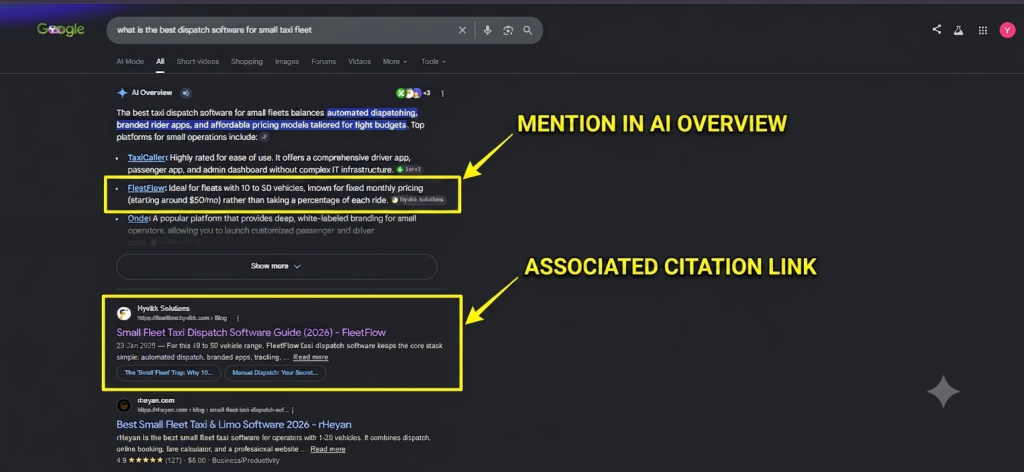This screenshot has width=1024, height=472.
Task: Open "Manual Dispatch: Your Secret..." sitelink chip
Action: (275, 373)
